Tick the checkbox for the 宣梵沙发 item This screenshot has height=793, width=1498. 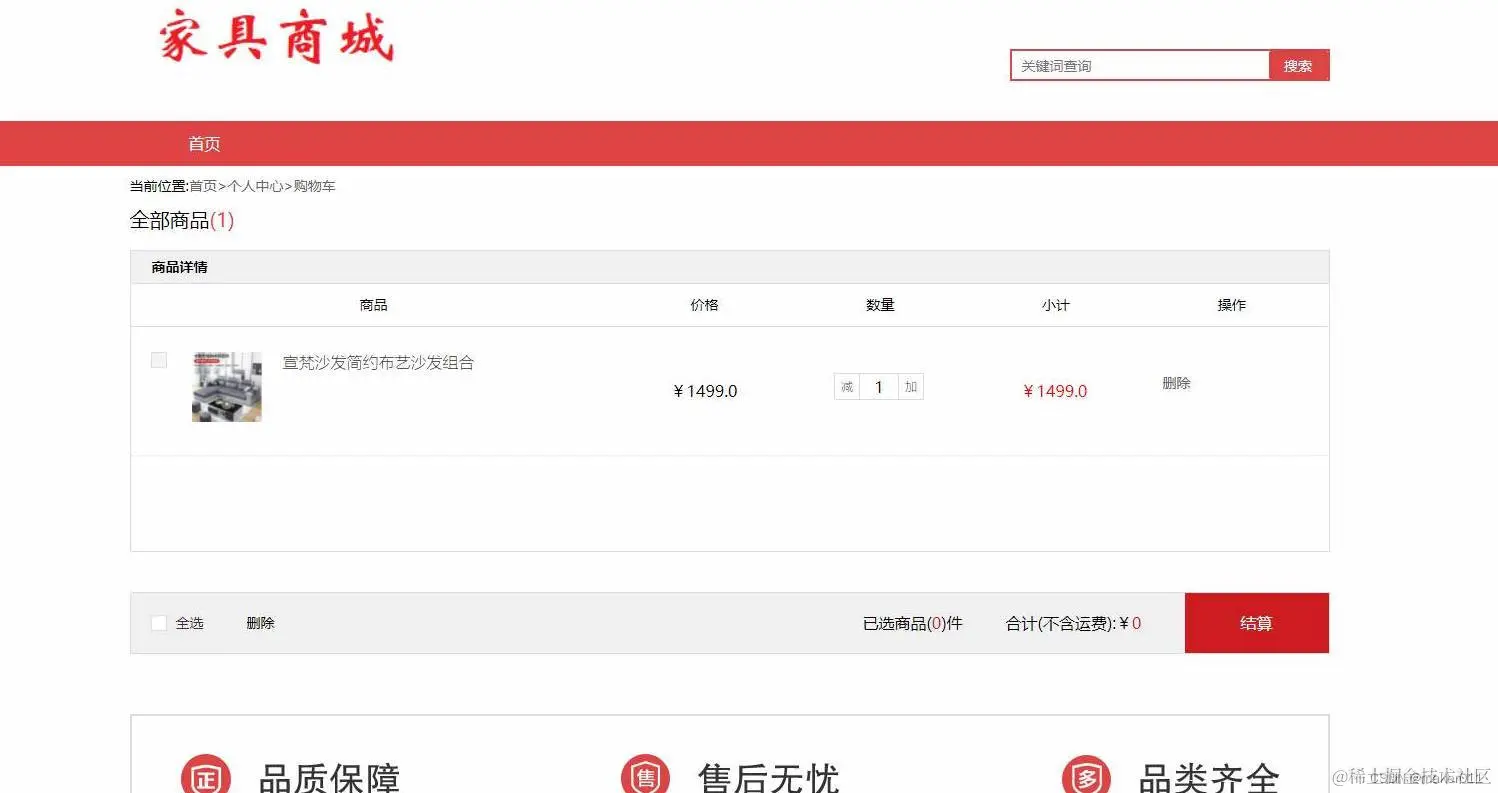point(159,360)
